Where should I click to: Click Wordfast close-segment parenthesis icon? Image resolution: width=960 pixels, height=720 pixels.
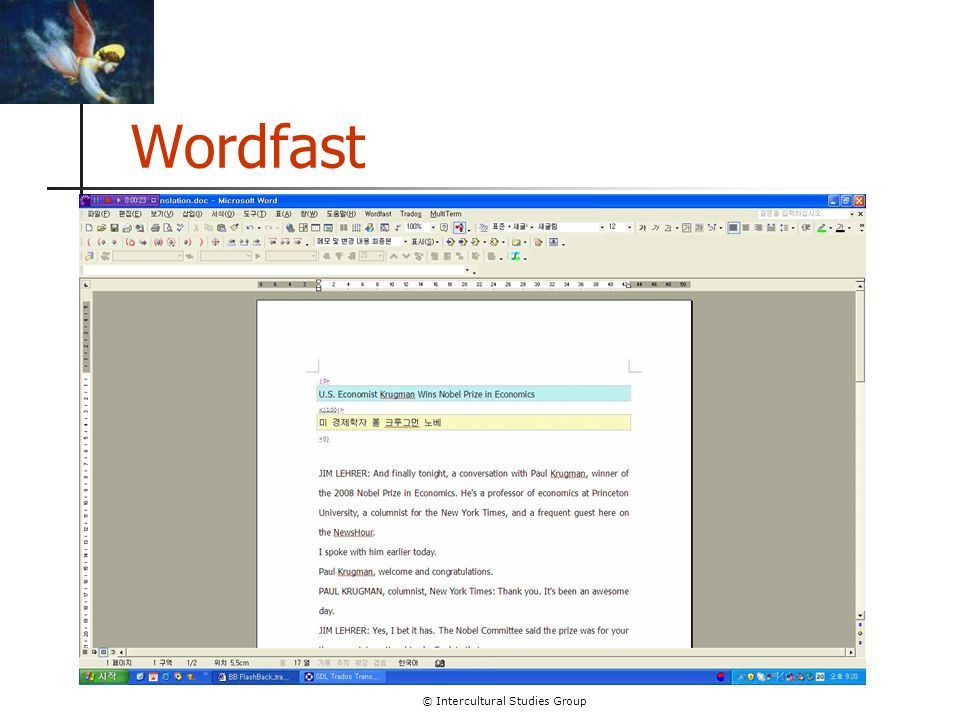pyautogui.click(x=201, y=242)
